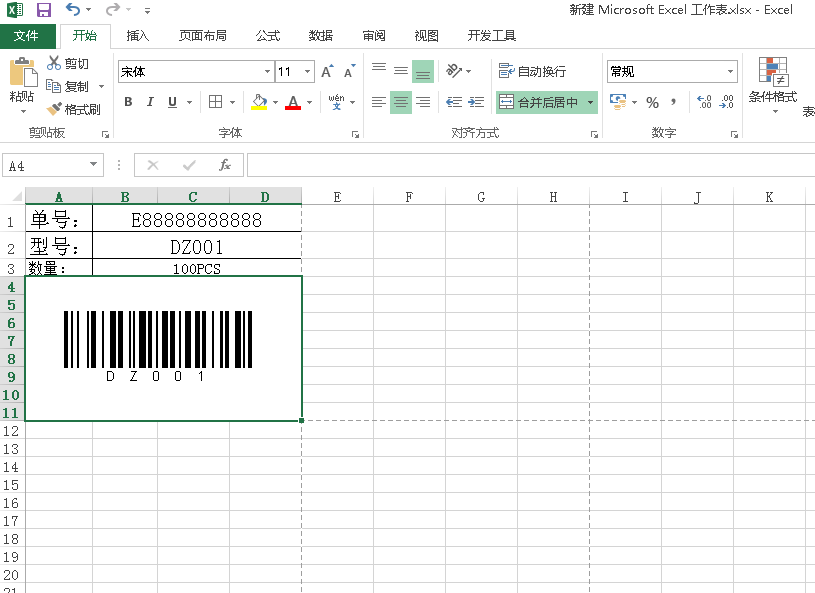The width and height of the screenshot is (815, 593).
Task: Customize quick access toolbar dropdown
Action: coord(148,10)
